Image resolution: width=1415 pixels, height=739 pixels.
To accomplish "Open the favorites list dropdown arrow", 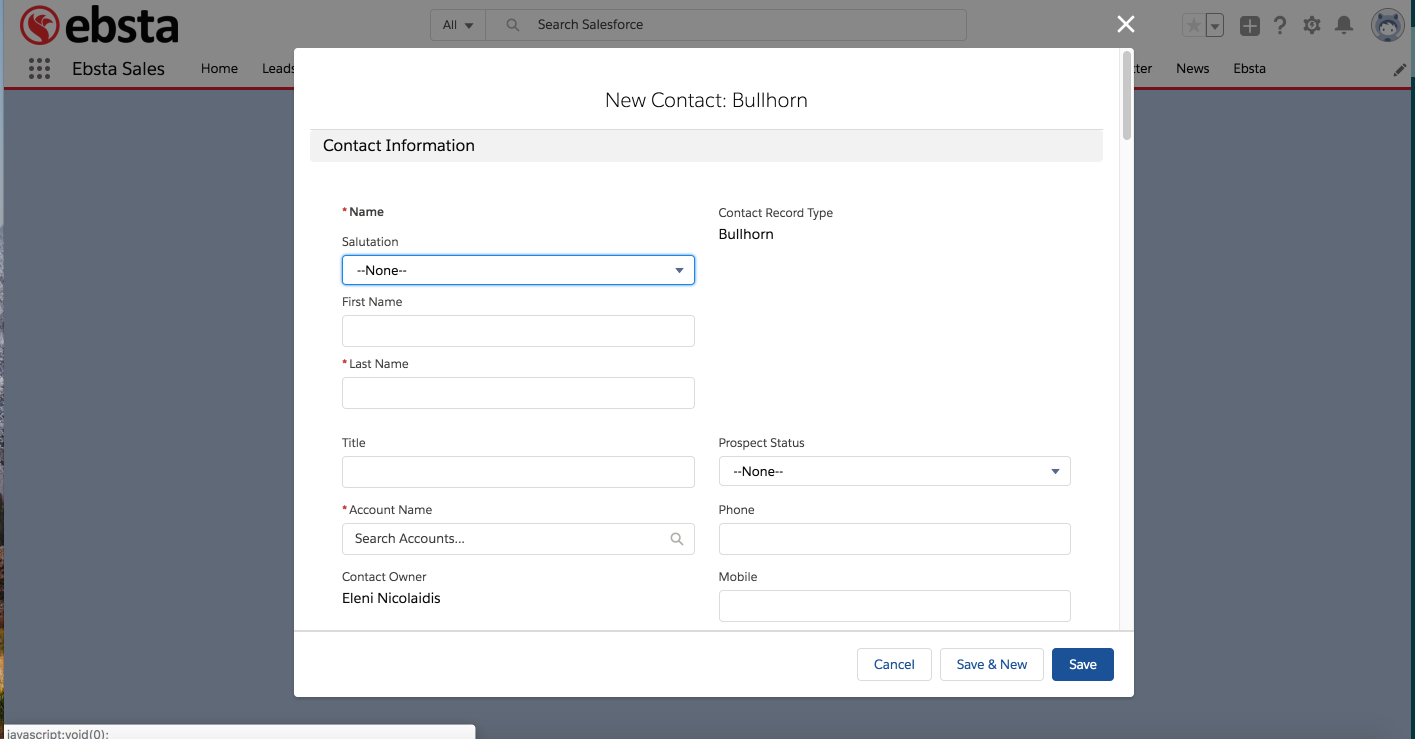I will click(1215, 26).
